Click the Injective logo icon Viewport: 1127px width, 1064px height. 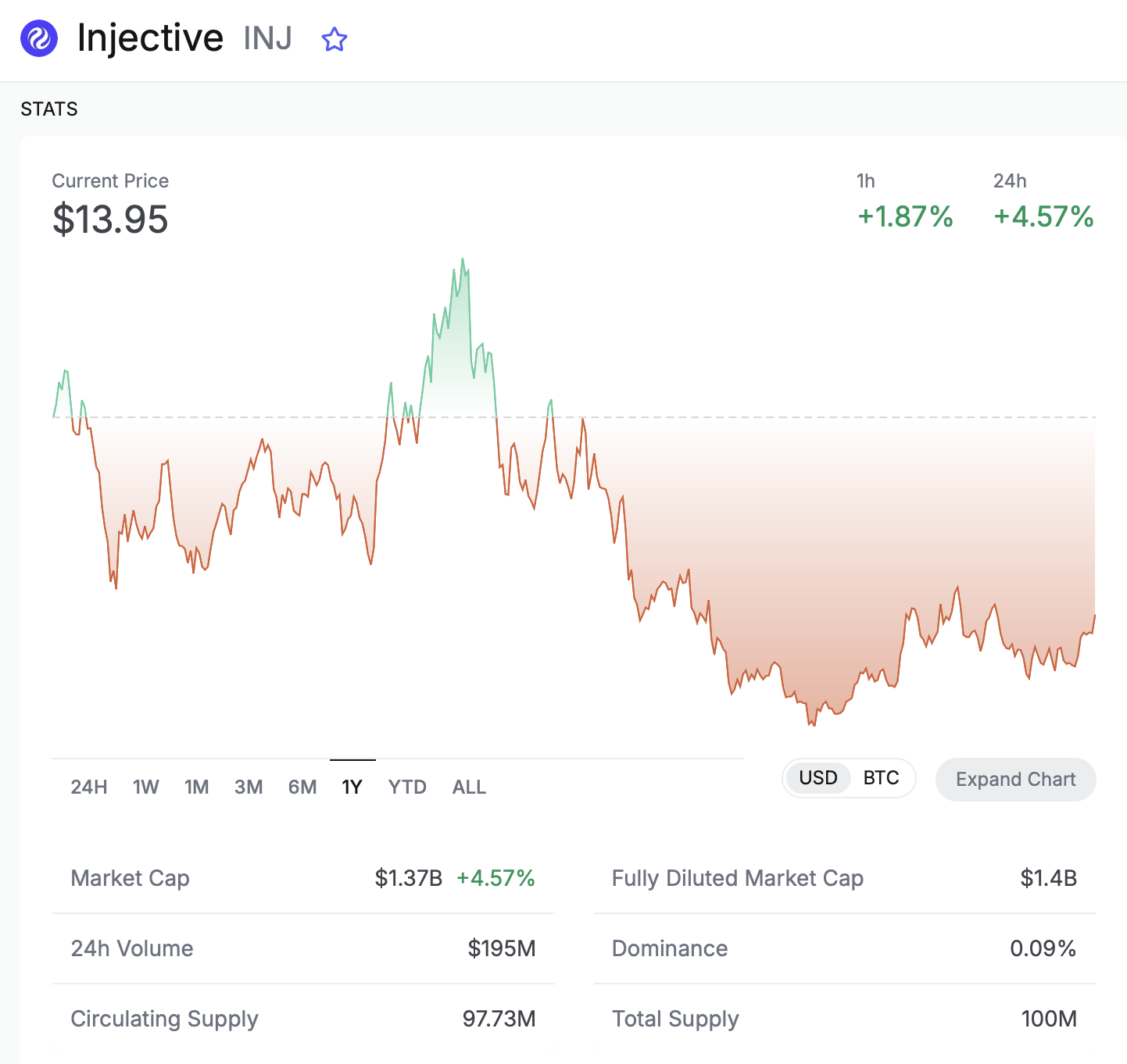pos(39,38)
